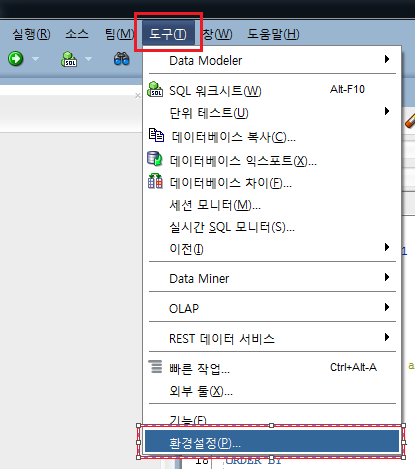415x469 pixels.
Task: Choose 데이터베이스 복사(C)... menu entry
Action: [x=272, y=137]
